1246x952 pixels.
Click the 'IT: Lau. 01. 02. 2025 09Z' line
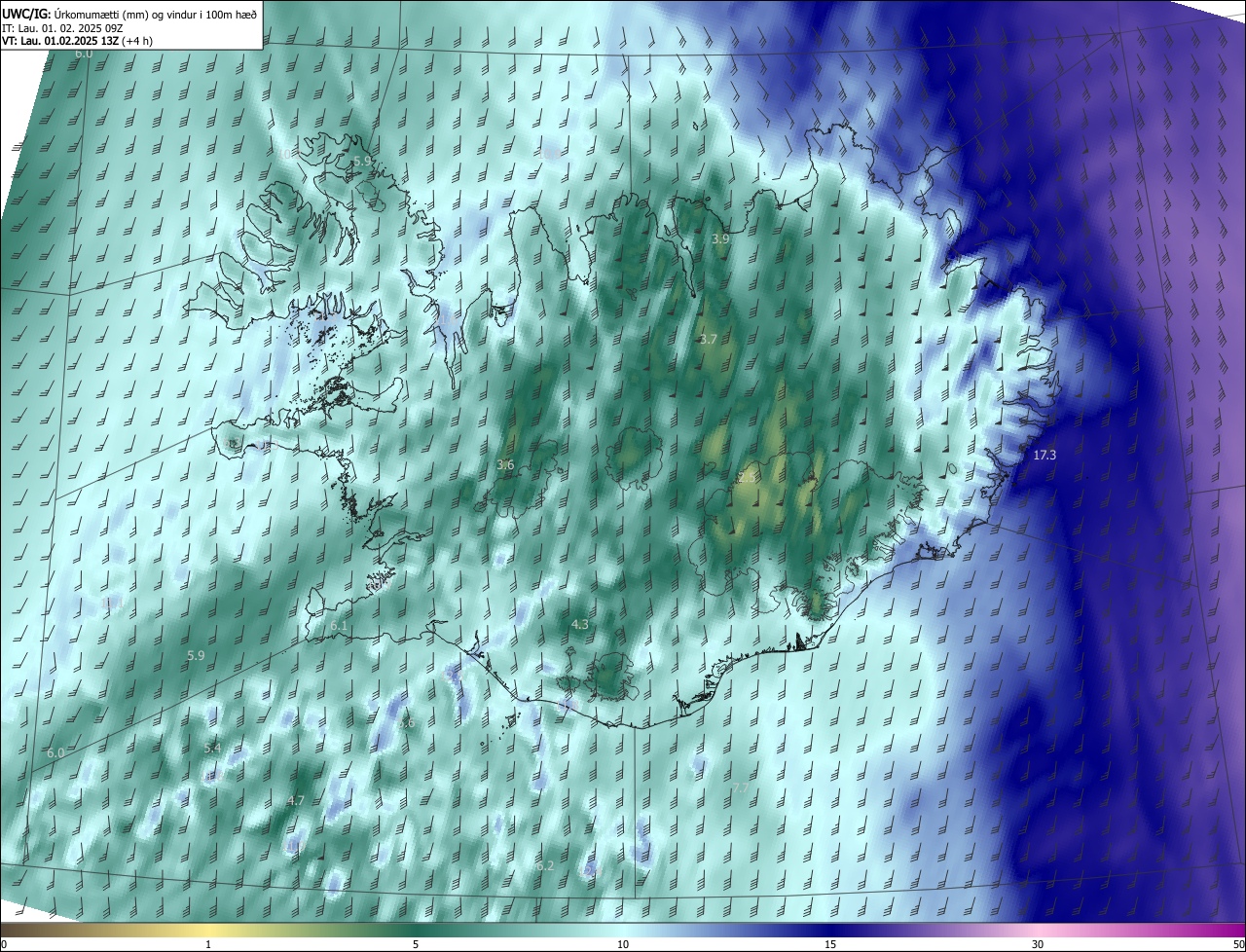[62, 27]
